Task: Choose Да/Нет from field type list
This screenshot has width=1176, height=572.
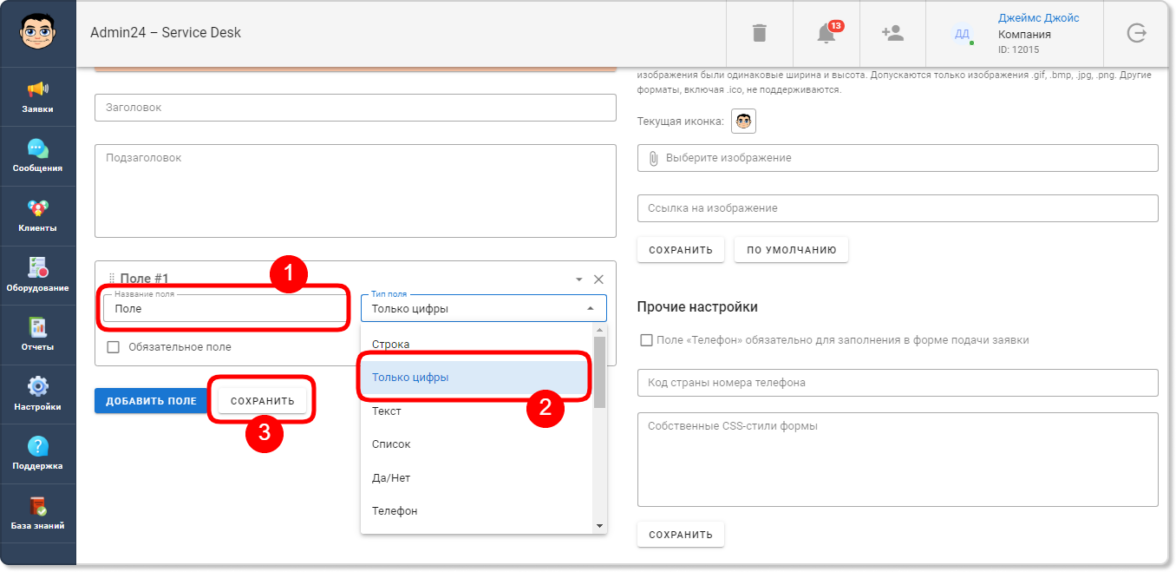Action: pyautogui.click(x=391, y=478)
